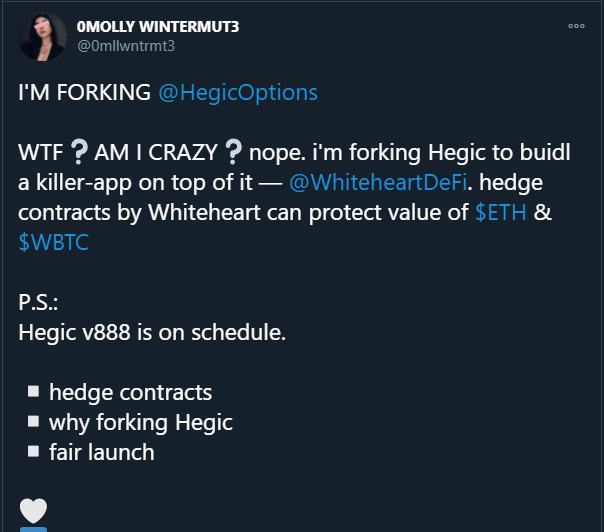
Task: Open the $ETH cashtag
Action: [501, 212]
